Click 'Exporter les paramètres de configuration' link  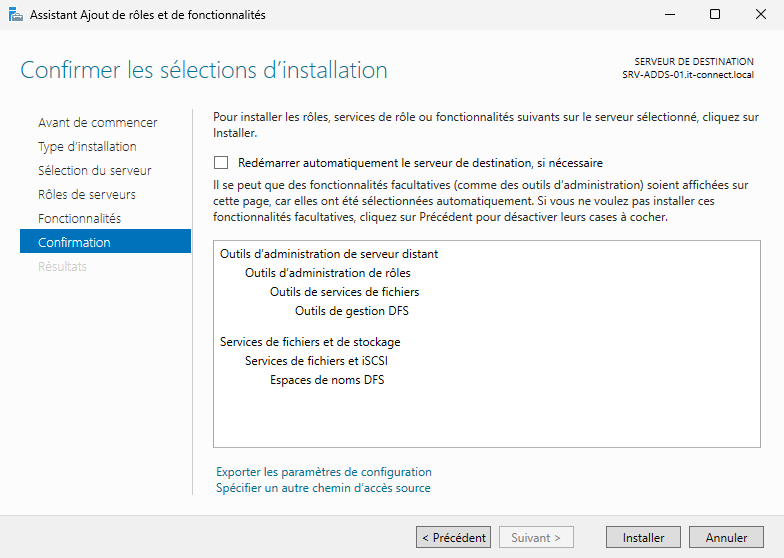point(323,472)
